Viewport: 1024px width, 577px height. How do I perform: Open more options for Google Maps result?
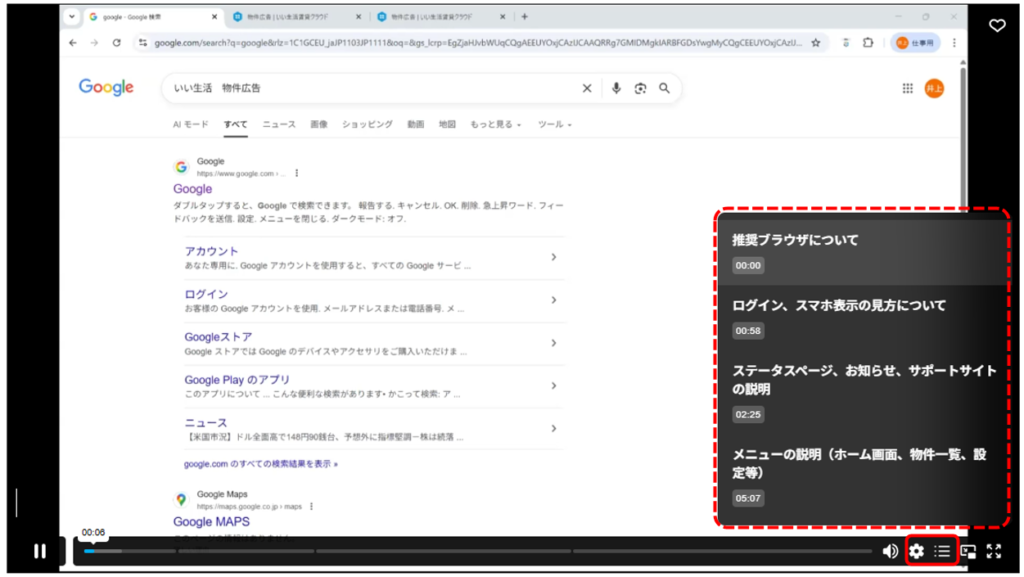click(312, 507)
